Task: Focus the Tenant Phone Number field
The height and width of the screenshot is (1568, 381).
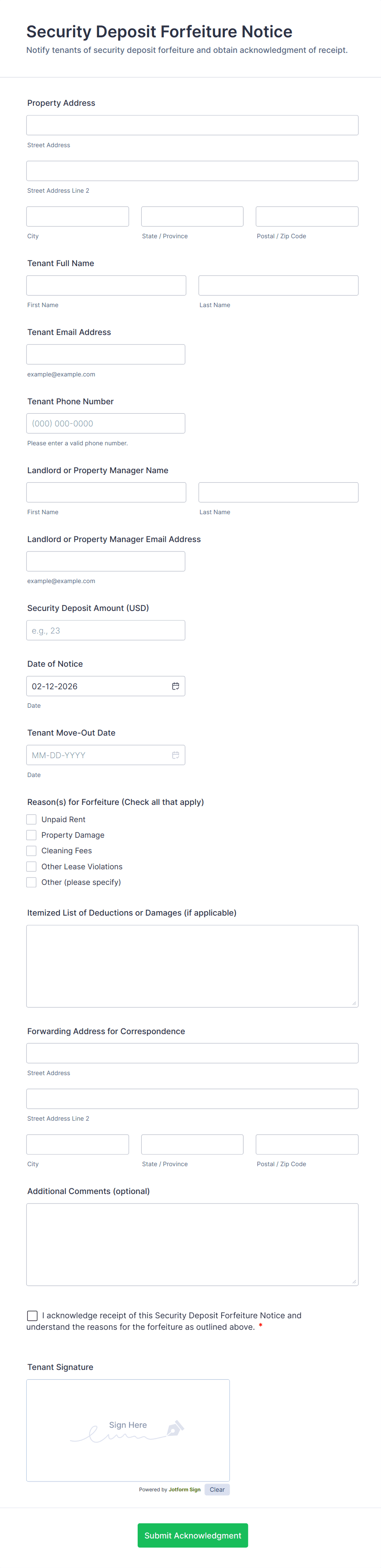Action: coord(105,424)
